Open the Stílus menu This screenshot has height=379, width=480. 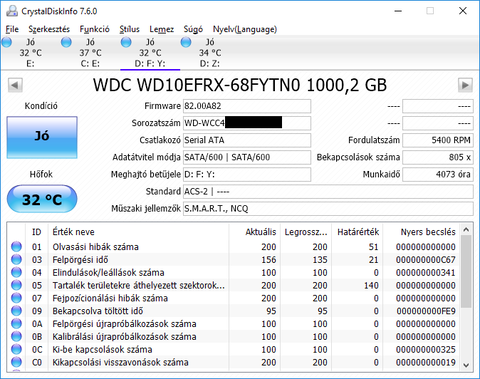[x=129, y=29]
